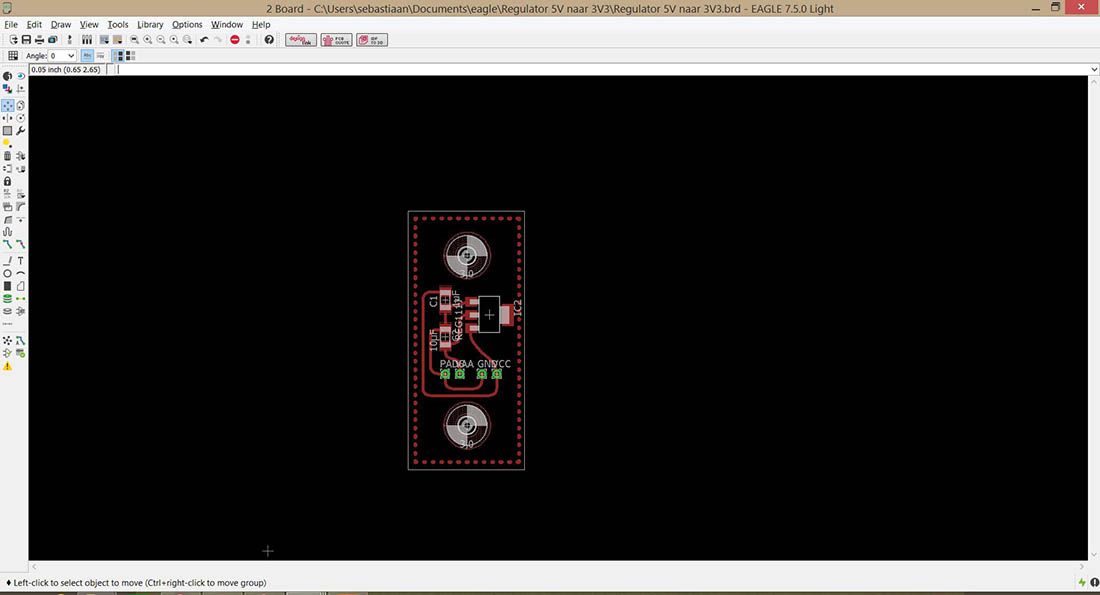Select the Delete trash tool
Screen dimensions: 1100x595
tap(7, 156)
